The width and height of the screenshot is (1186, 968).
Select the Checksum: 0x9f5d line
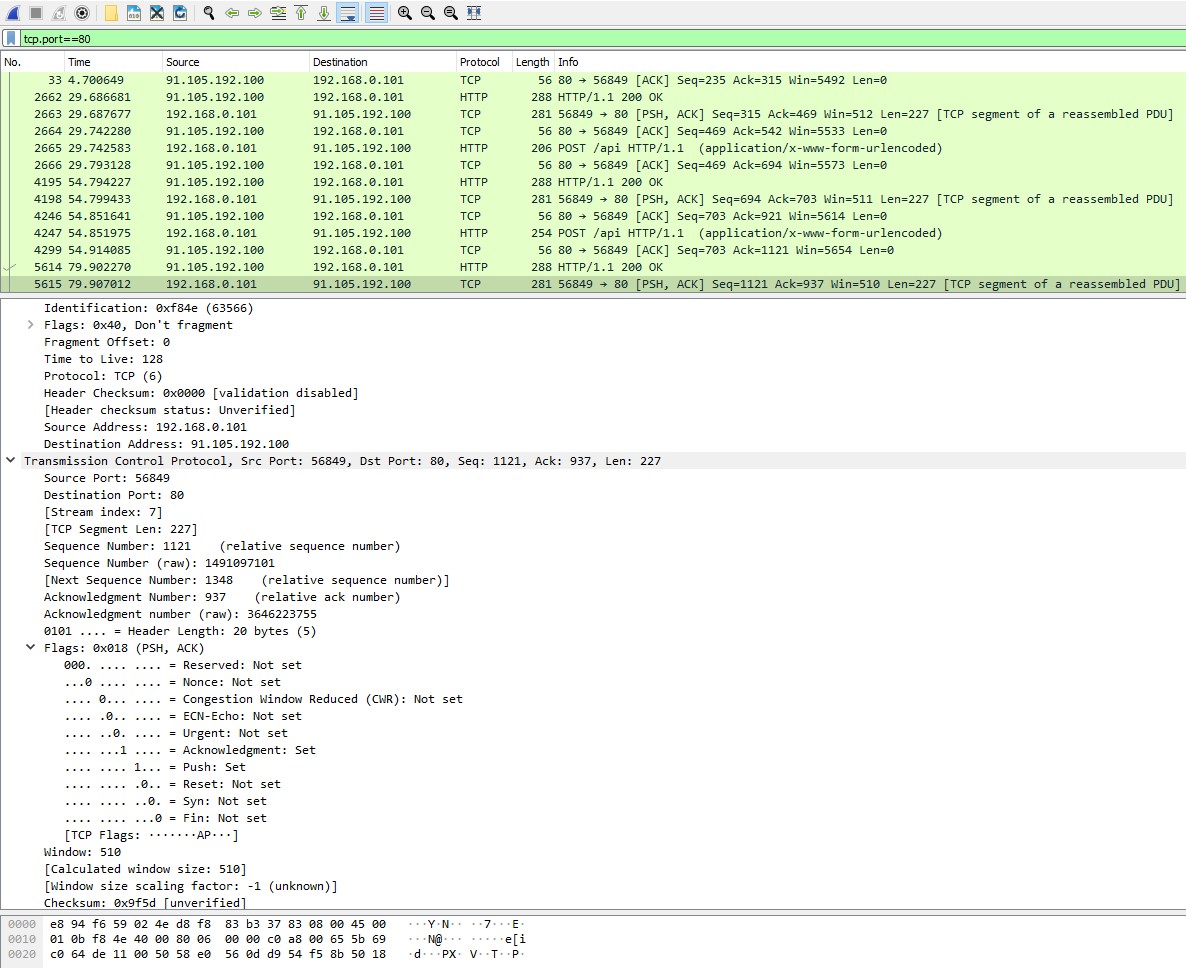pos(144,903)
